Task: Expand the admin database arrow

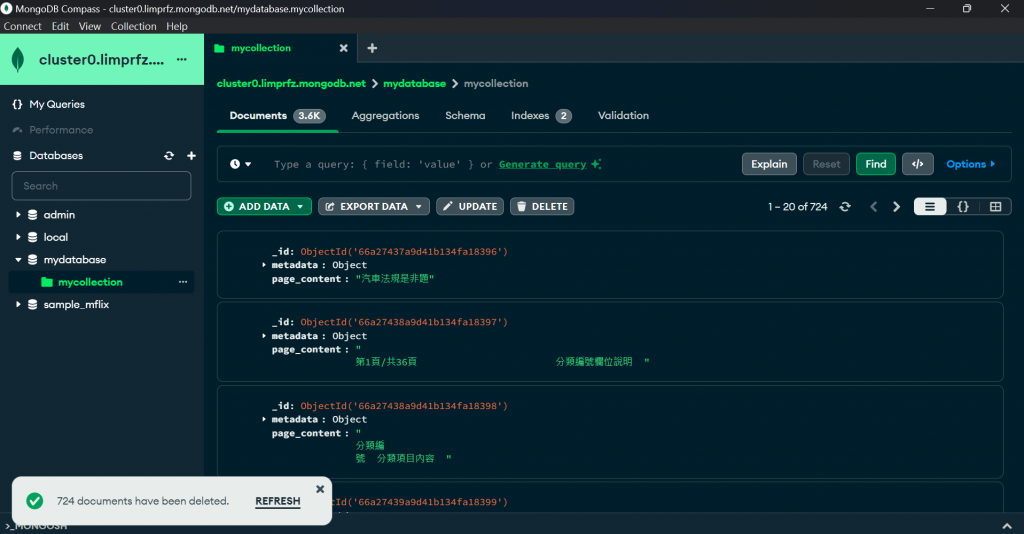Action: pos(18,214)
